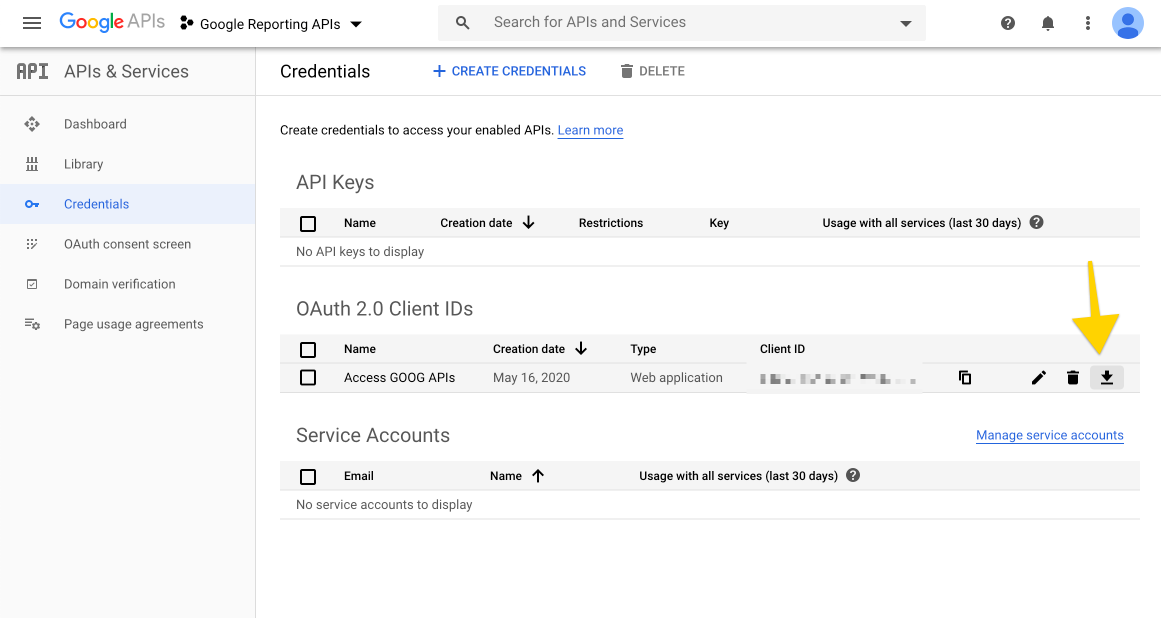Sort API Keys by Creation date arrow
Viewport: 1161px width, 618px height.
[x=529, y=223]
